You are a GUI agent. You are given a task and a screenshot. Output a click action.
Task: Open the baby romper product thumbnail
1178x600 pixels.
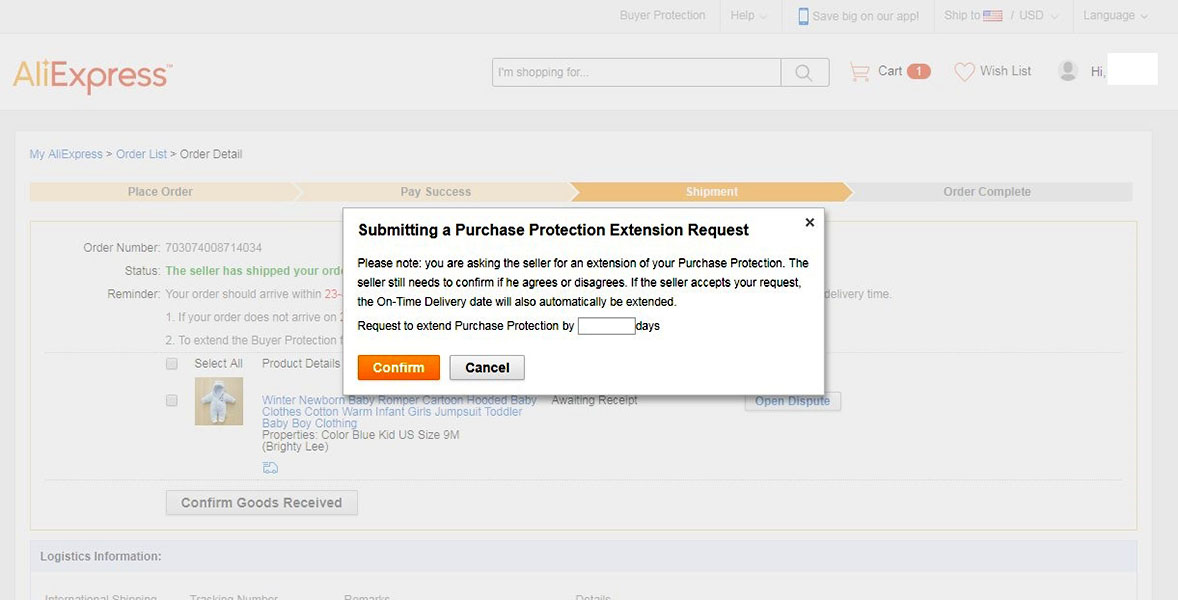coord(219,401)
